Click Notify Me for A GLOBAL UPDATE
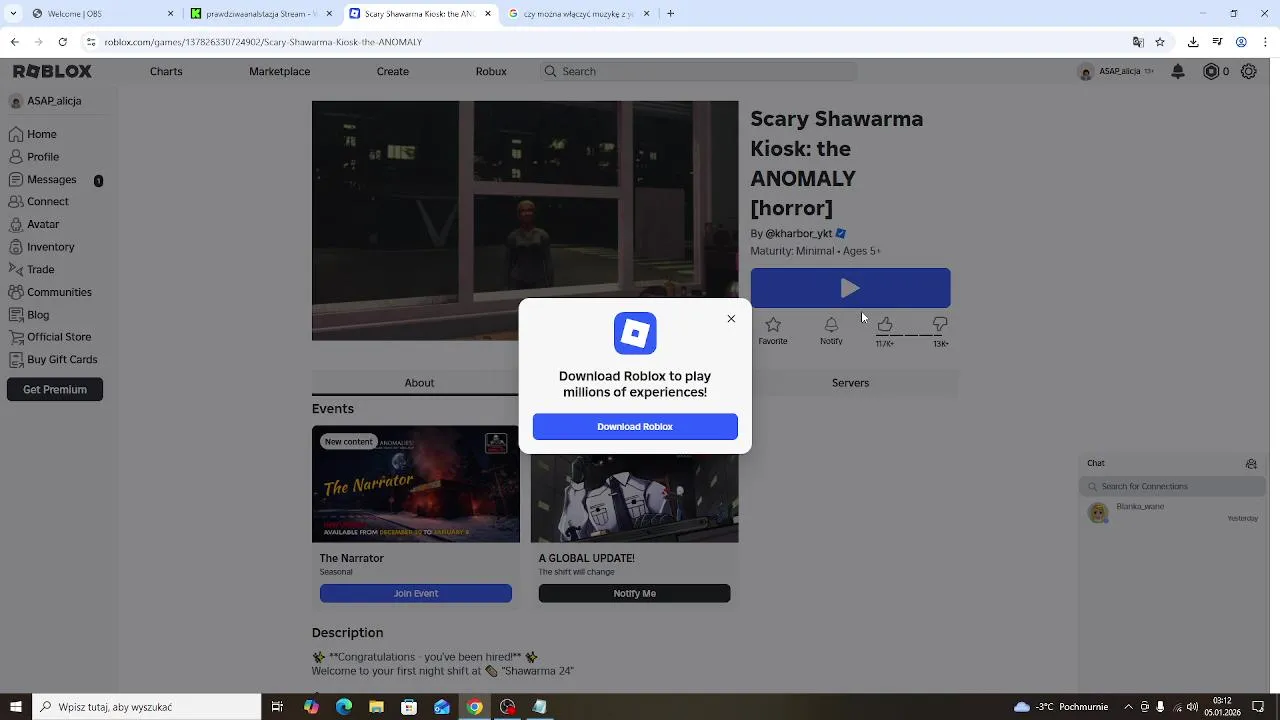The width and height of the screenshot is (1280, 720). point(635,594)
